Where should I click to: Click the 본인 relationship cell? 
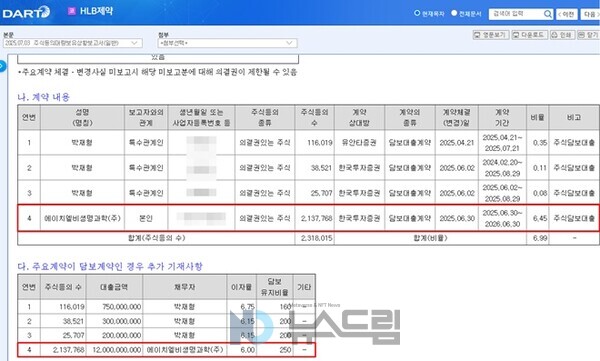click(x=146, y=218)
